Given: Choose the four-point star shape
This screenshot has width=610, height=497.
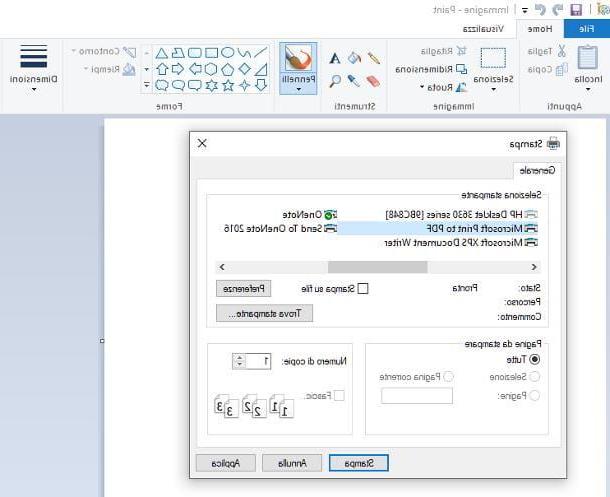Looking at the screenshot, I should (244, 85).
